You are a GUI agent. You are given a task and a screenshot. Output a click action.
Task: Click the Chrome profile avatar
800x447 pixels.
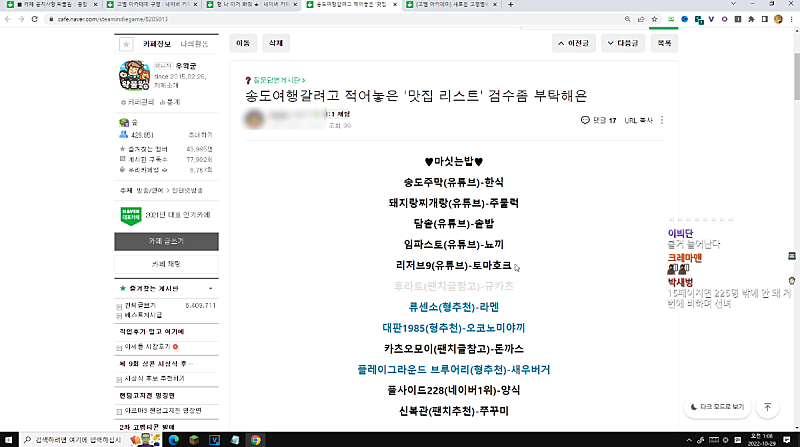coord(778,19)
